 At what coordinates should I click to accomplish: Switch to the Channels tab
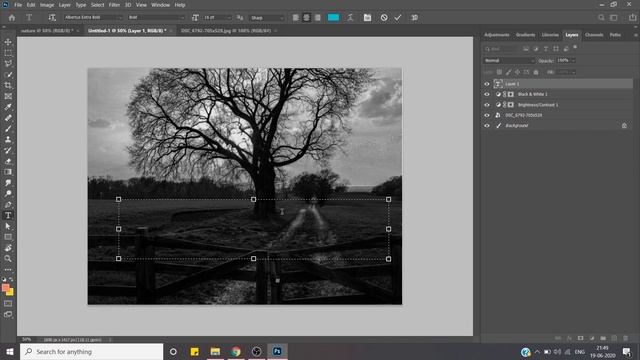tap(594, 35)
